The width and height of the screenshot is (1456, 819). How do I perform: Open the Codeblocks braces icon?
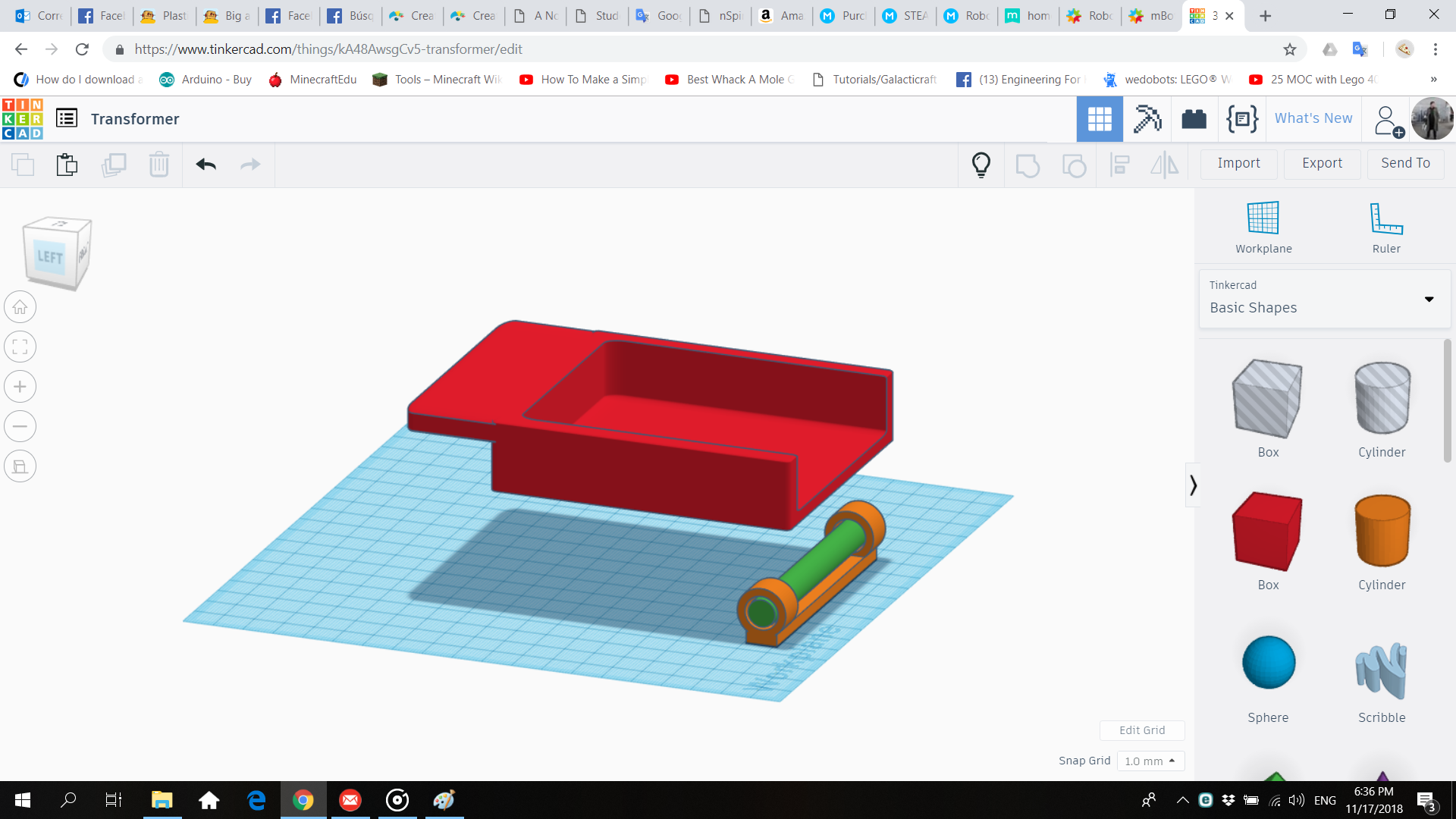click(1241, 119)
